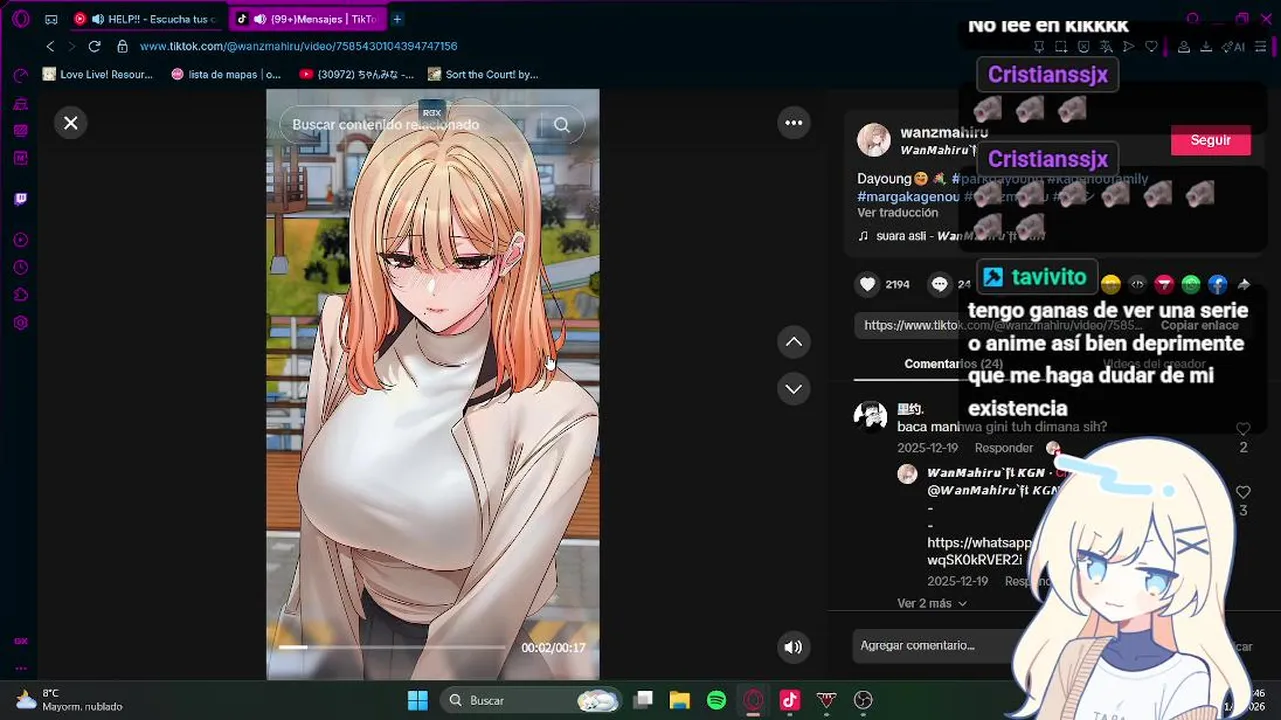
Task: Reload the TikTok page
Action: tap(94, 46)
